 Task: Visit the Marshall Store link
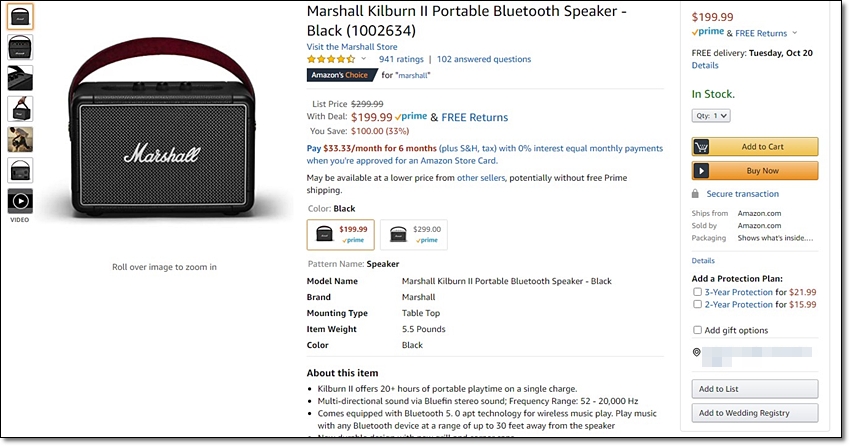coord(352,47)
